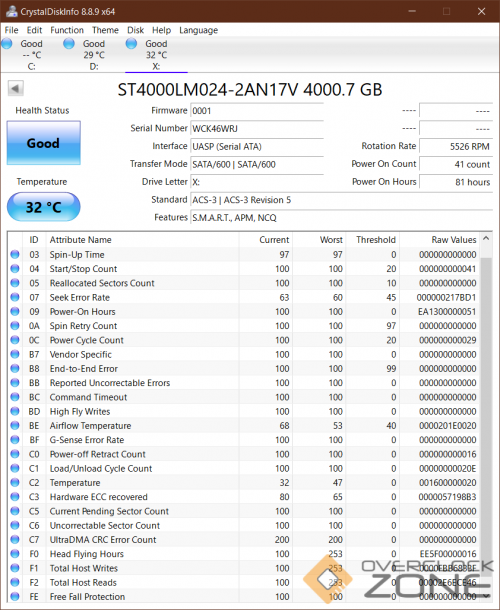Viewport: 500px width, 610px height.
Task: Select the X: drive tab at 32 °C
Action: [x=156, y=55]
